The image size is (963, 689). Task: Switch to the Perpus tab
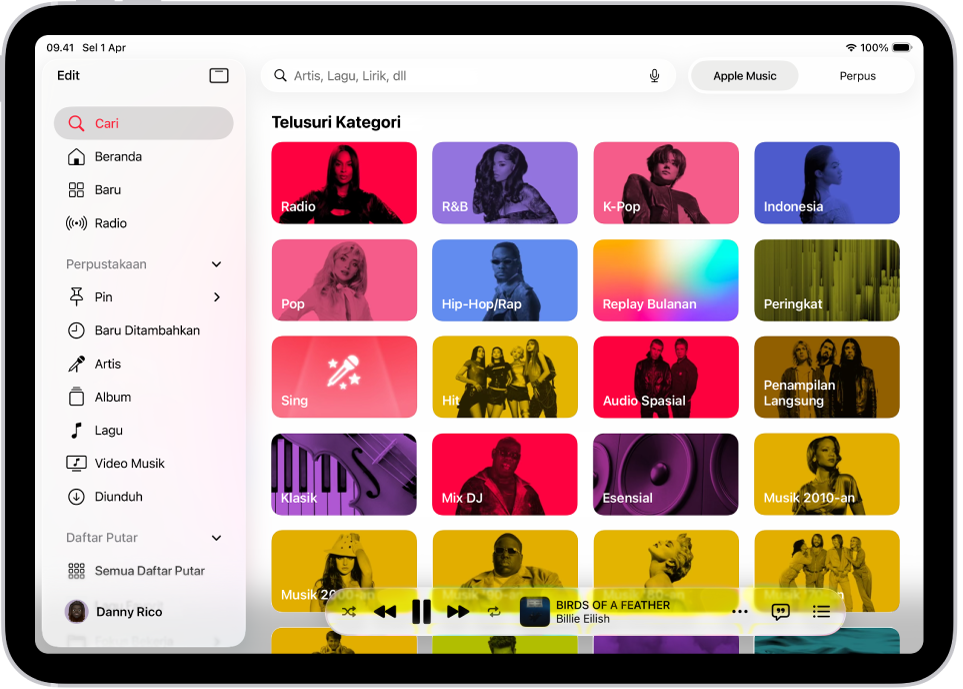pos(857,75)
